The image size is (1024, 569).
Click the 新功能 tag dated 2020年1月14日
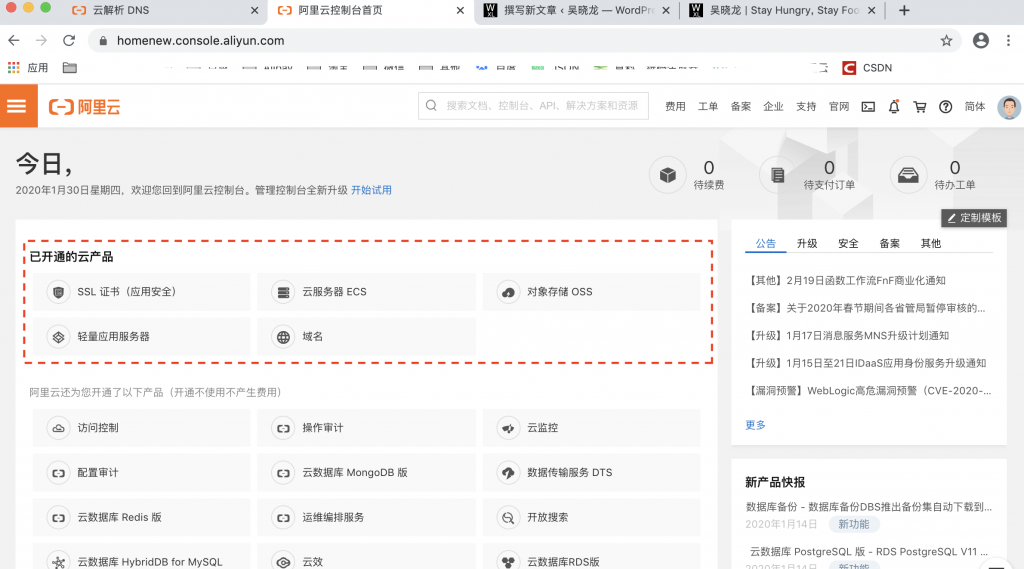click(x=854, y=524)
